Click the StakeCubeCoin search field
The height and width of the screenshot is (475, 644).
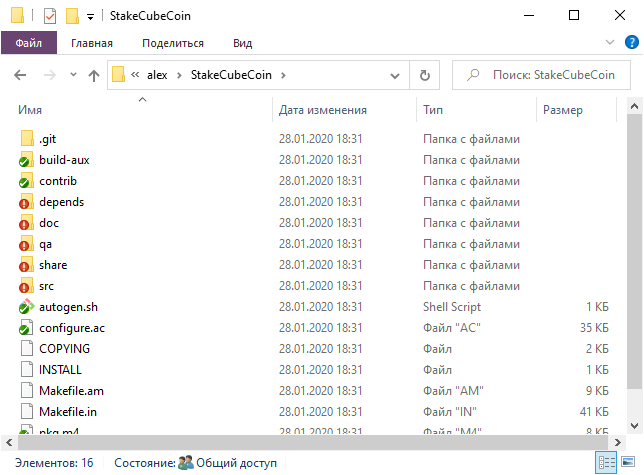(x=541, y=75)
